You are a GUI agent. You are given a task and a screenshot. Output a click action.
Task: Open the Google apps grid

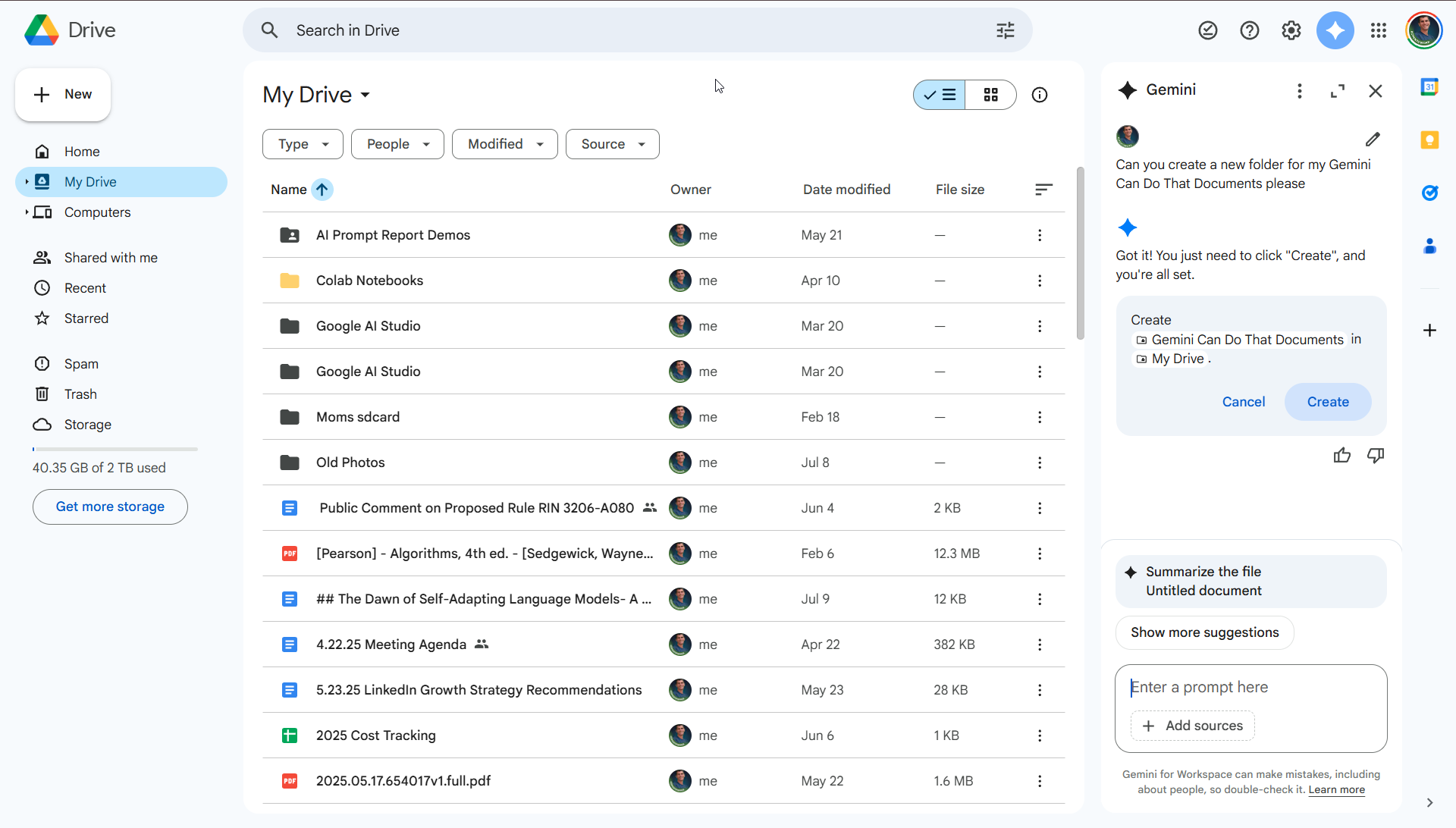[x=1378, y=30]
